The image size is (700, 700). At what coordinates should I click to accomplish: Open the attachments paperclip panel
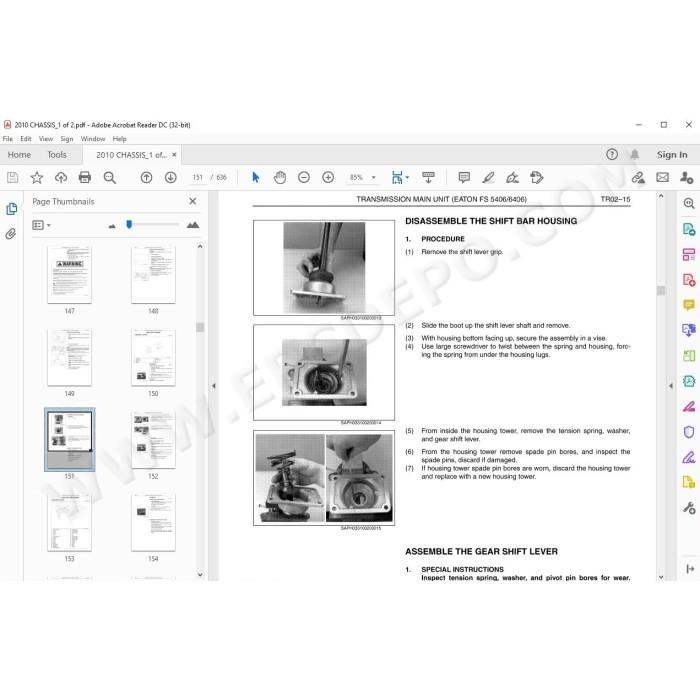pyautogui.click(x=11, y=233)
